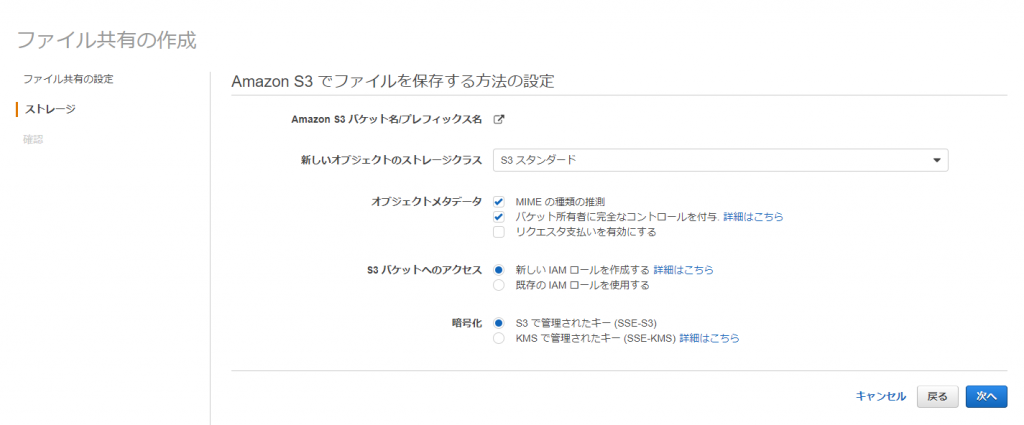Go to ファイル共有の設定 step in sidebar
Image resolution: width=1024 pixels, height=425 pixels.
pos(69,79)
